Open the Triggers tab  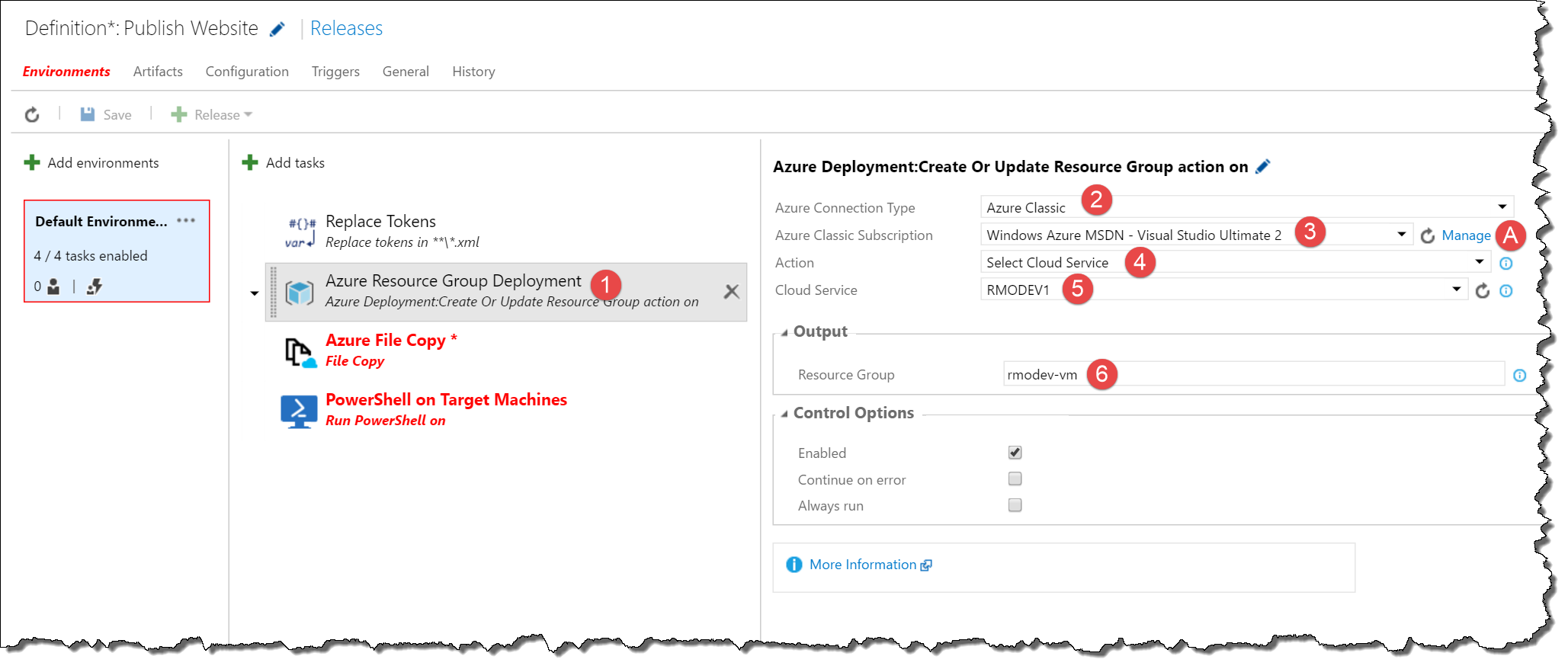[x=335, y=72]
